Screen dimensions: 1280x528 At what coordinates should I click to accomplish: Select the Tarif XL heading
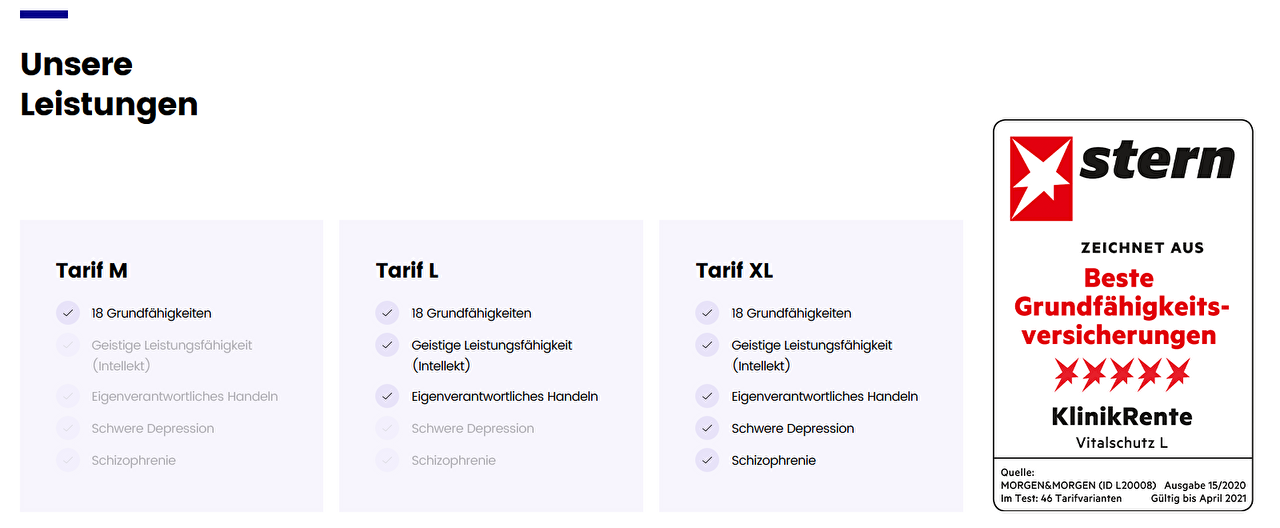coord(734,270)
